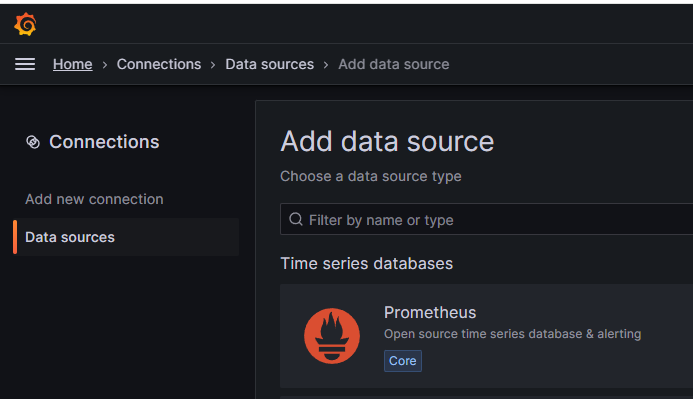Focus the Filter by name or type field

(x=487, y=219)
